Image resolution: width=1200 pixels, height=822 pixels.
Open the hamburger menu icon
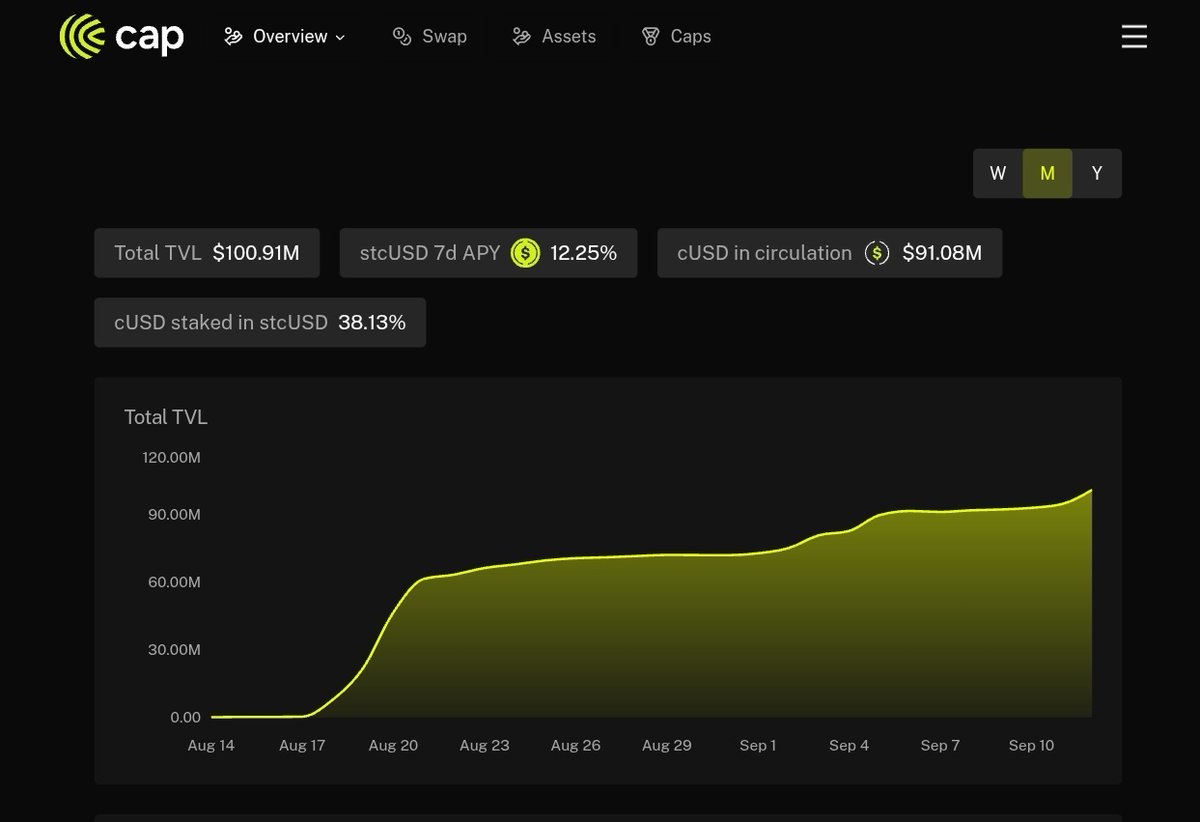[1134, 37]
